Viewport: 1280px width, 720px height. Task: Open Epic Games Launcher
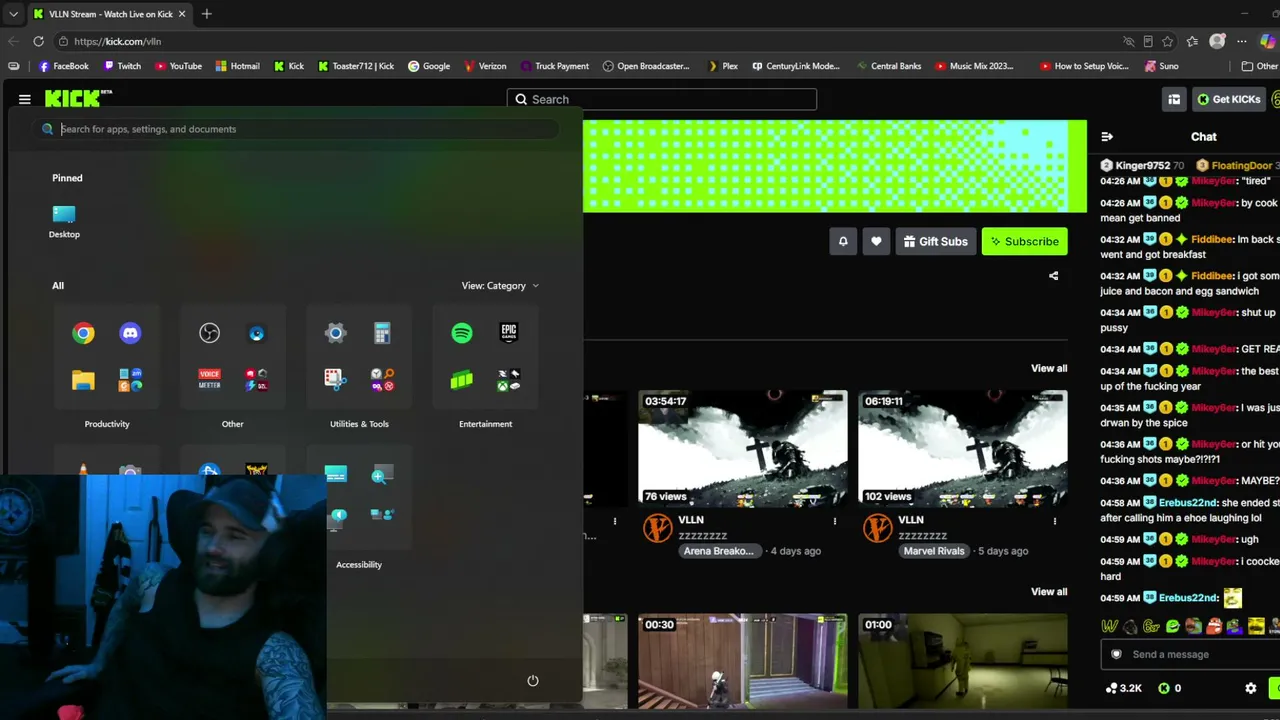tap(508, 333)
